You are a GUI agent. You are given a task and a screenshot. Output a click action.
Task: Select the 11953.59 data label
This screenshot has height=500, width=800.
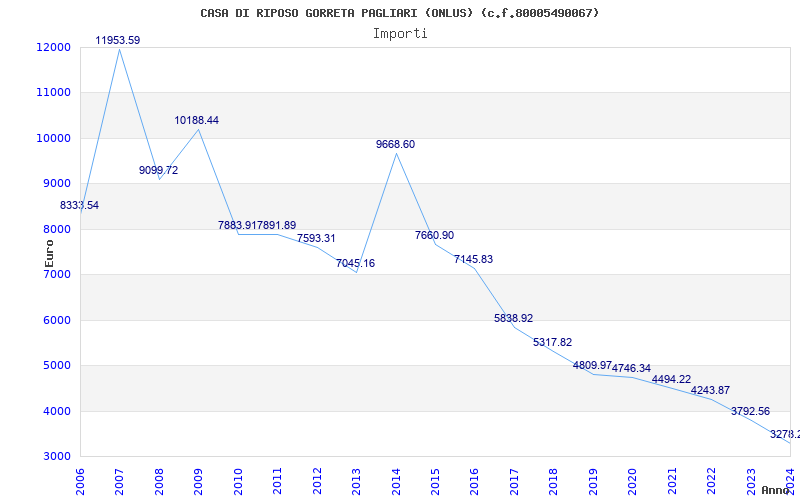click(118, 40)
